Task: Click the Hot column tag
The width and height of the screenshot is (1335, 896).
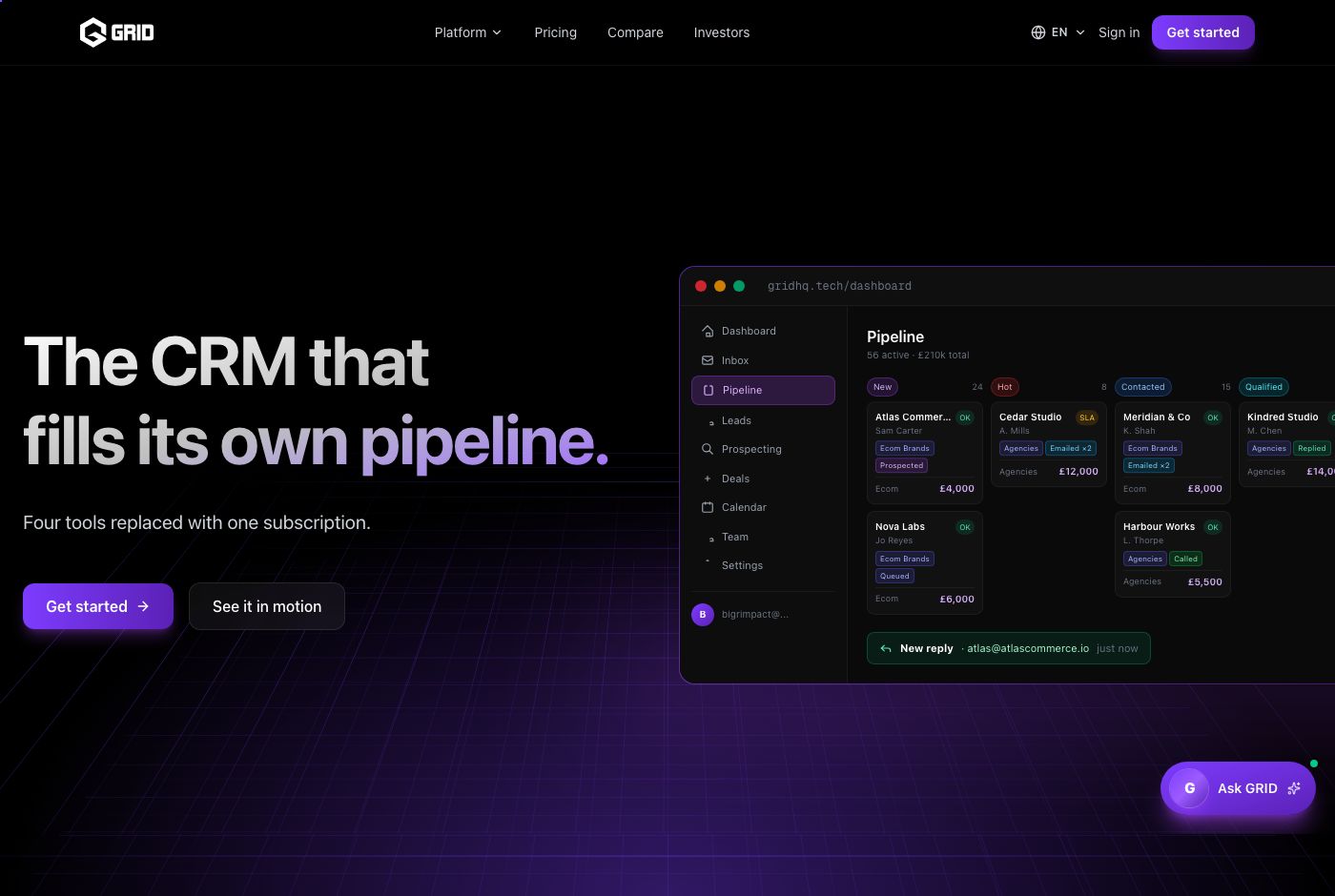Action: [x=1005, y=387]
